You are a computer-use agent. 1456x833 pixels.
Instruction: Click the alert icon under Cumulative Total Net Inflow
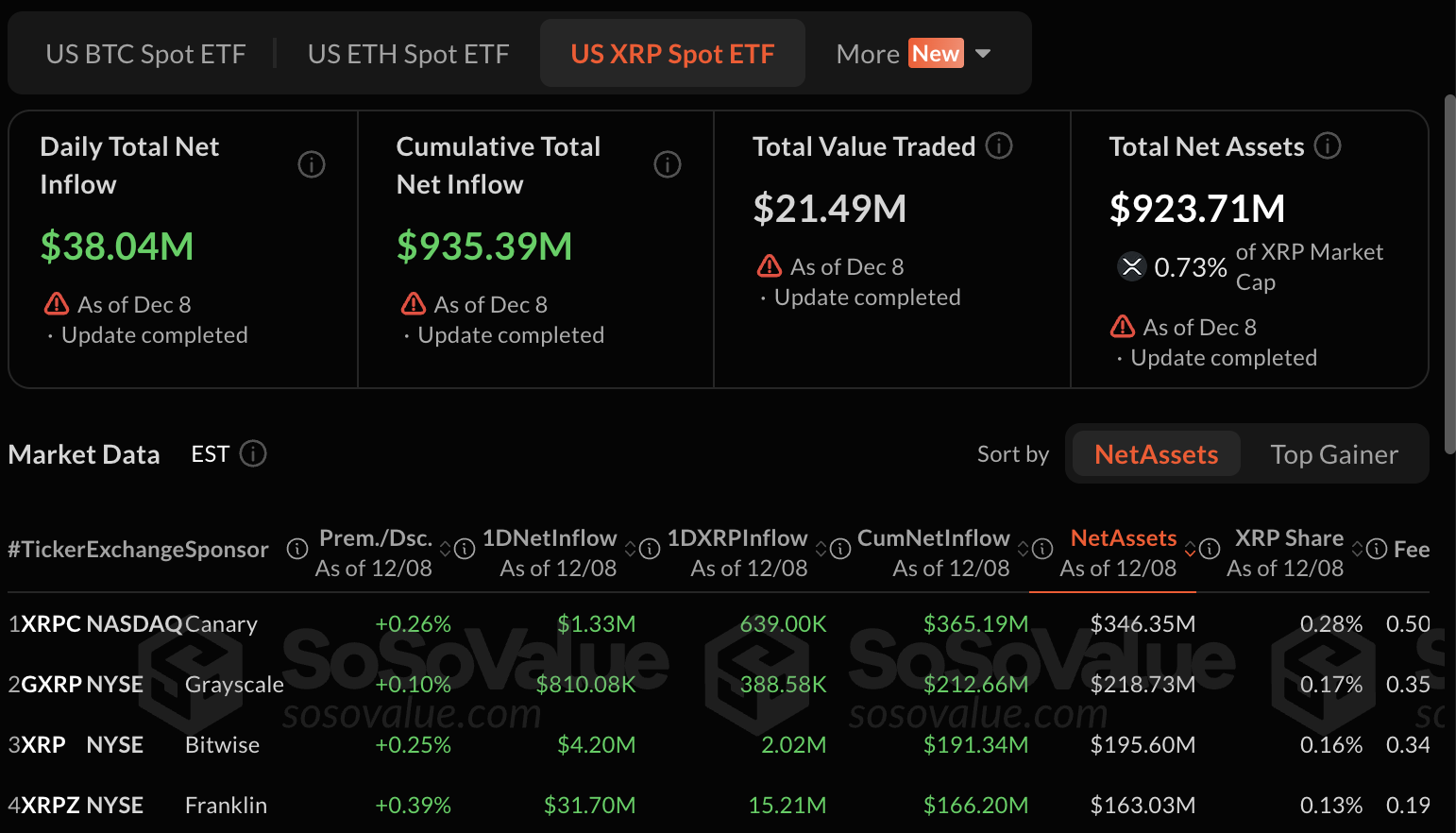pos(413,304)
